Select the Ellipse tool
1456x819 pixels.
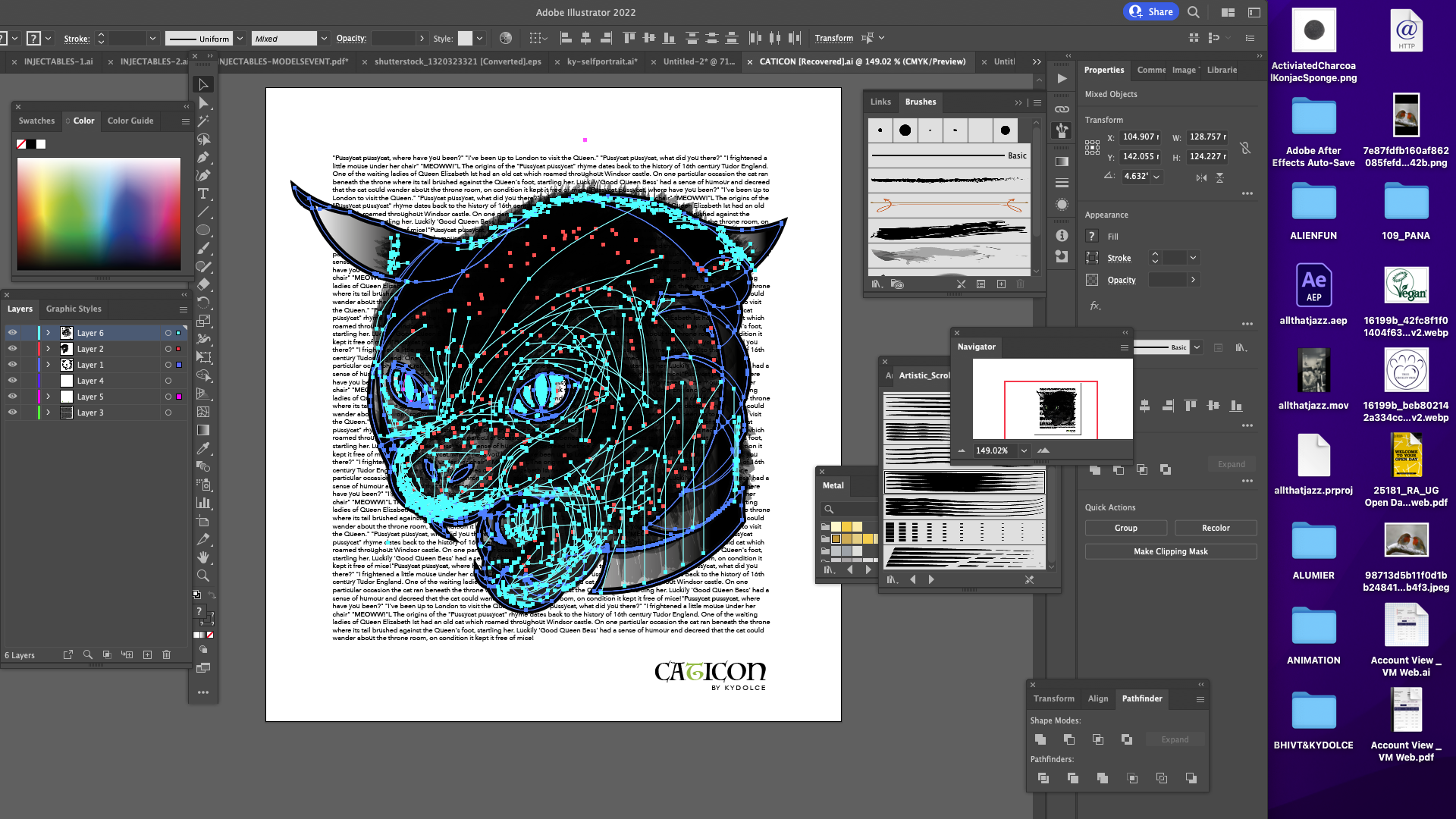pos(202,230)
